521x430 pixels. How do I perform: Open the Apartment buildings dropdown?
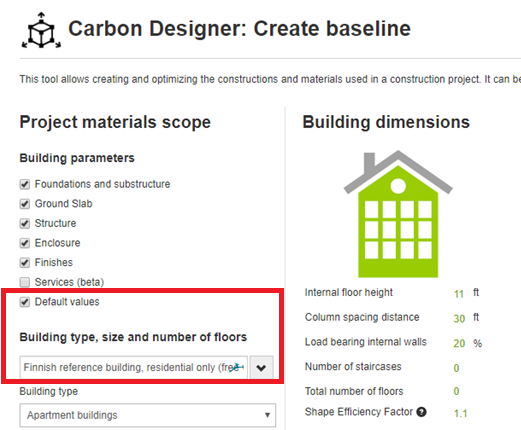[148, 415]
